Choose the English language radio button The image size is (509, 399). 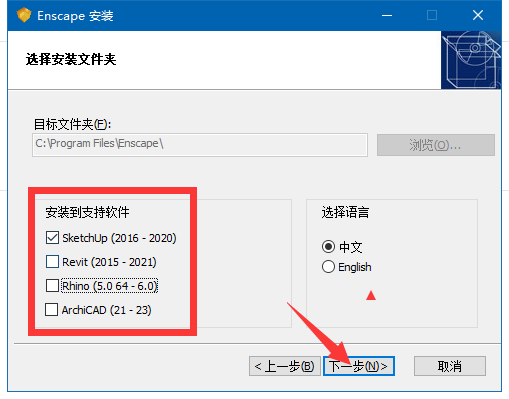[328, 267]
